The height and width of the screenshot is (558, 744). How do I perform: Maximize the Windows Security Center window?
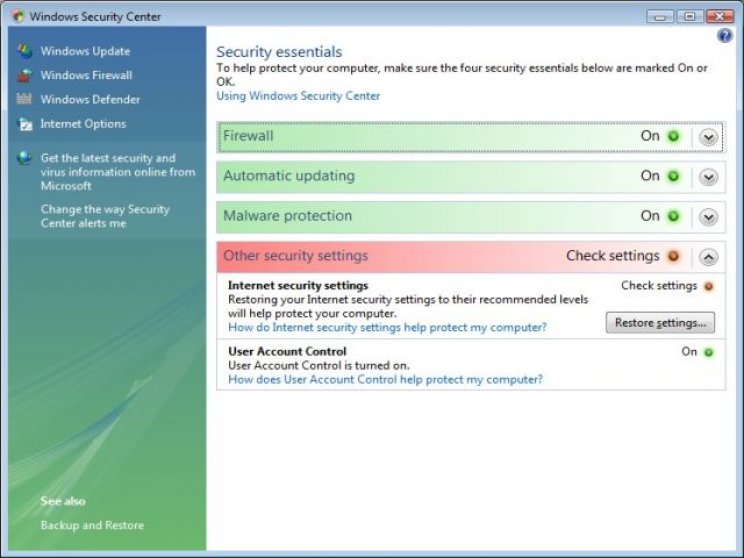tap(690, 17)
